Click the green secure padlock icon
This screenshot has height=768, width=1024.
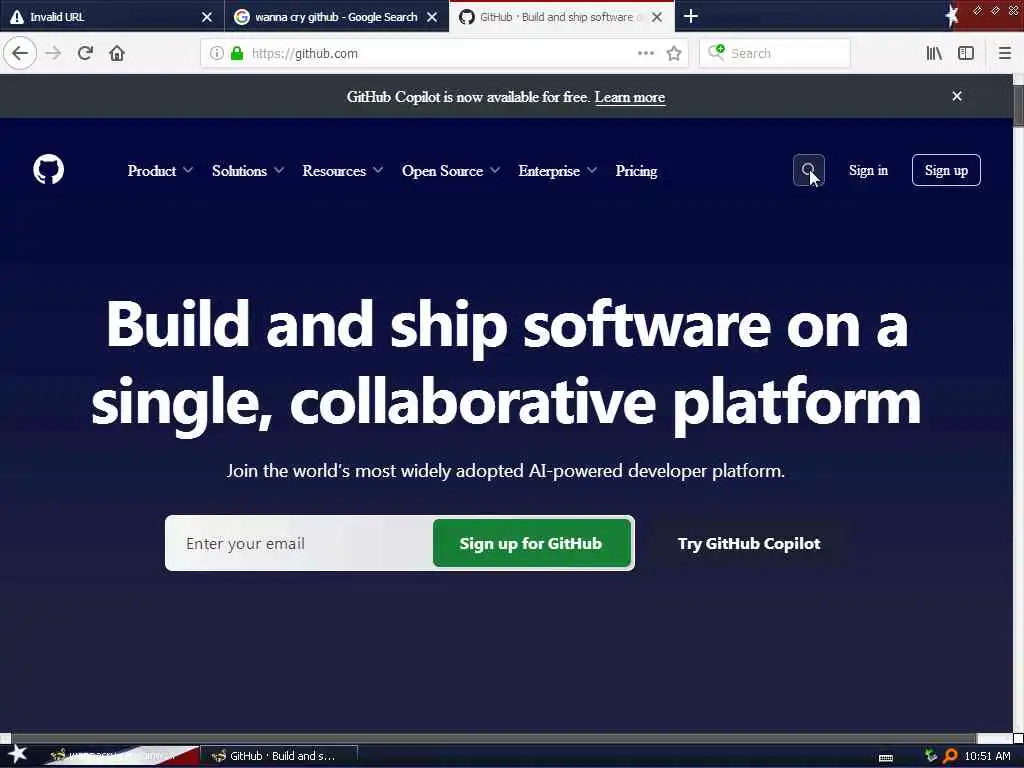tap(237, 54)
